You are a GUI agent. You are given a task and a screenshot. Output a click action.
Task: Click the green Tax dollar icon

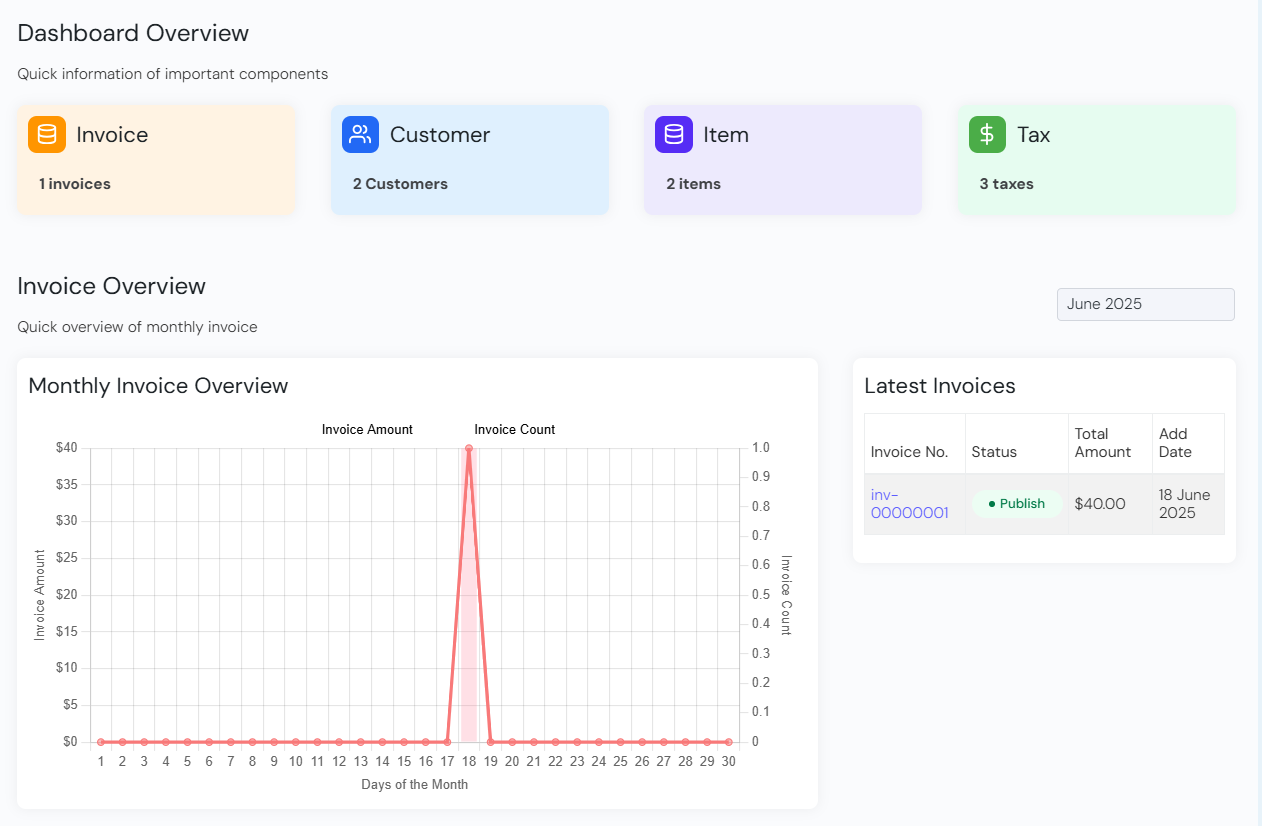987,135
